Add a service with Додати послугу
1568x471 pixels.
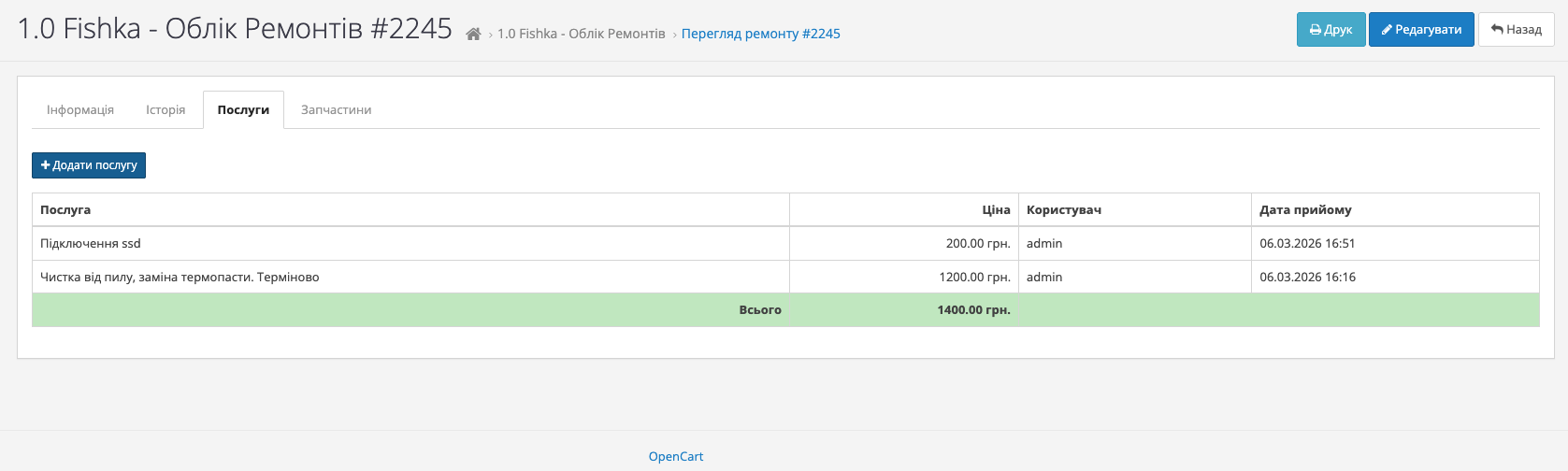tap(89, 165)
